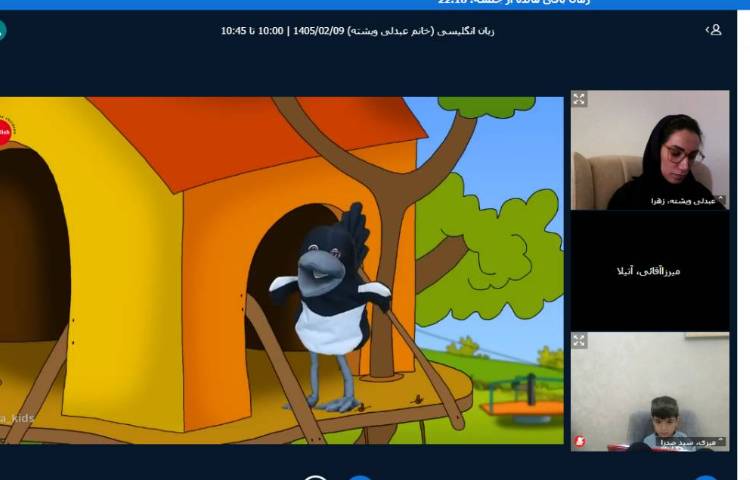
Task: Click the teacher's webcam thumbnail
Action: pyautogui.click(x=650, y=150)
